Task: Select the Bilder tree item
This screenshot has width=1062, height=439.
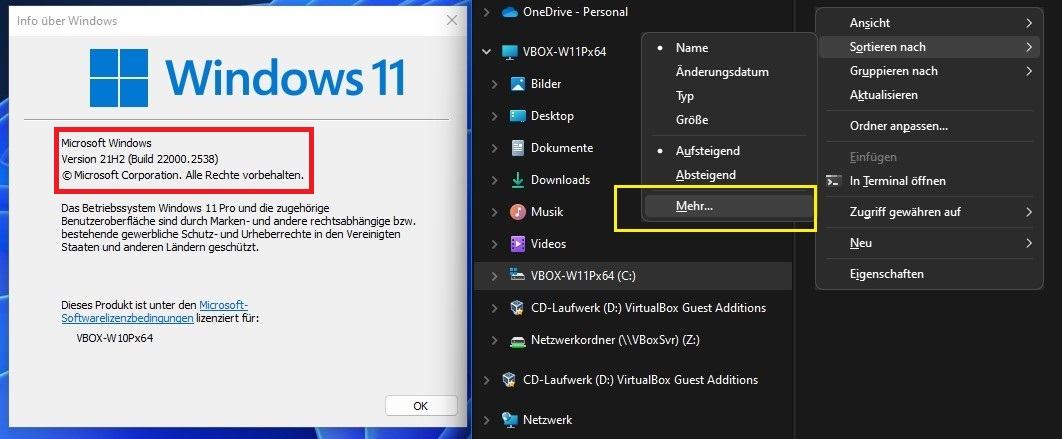Action: pyautogui.click(x=633, y=84)
